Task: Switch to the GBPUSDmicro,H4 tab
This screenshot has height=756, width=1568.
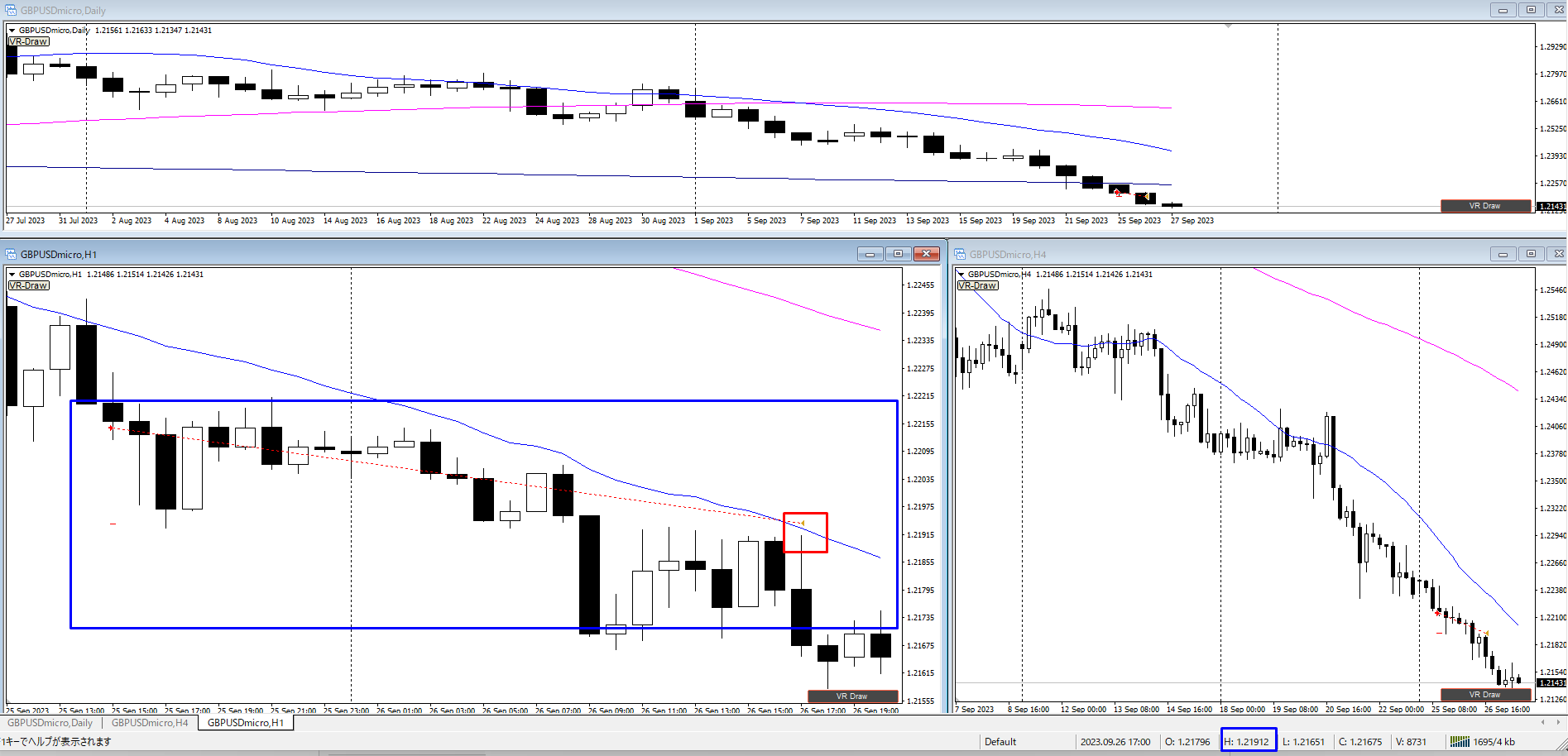Action: 150,723
